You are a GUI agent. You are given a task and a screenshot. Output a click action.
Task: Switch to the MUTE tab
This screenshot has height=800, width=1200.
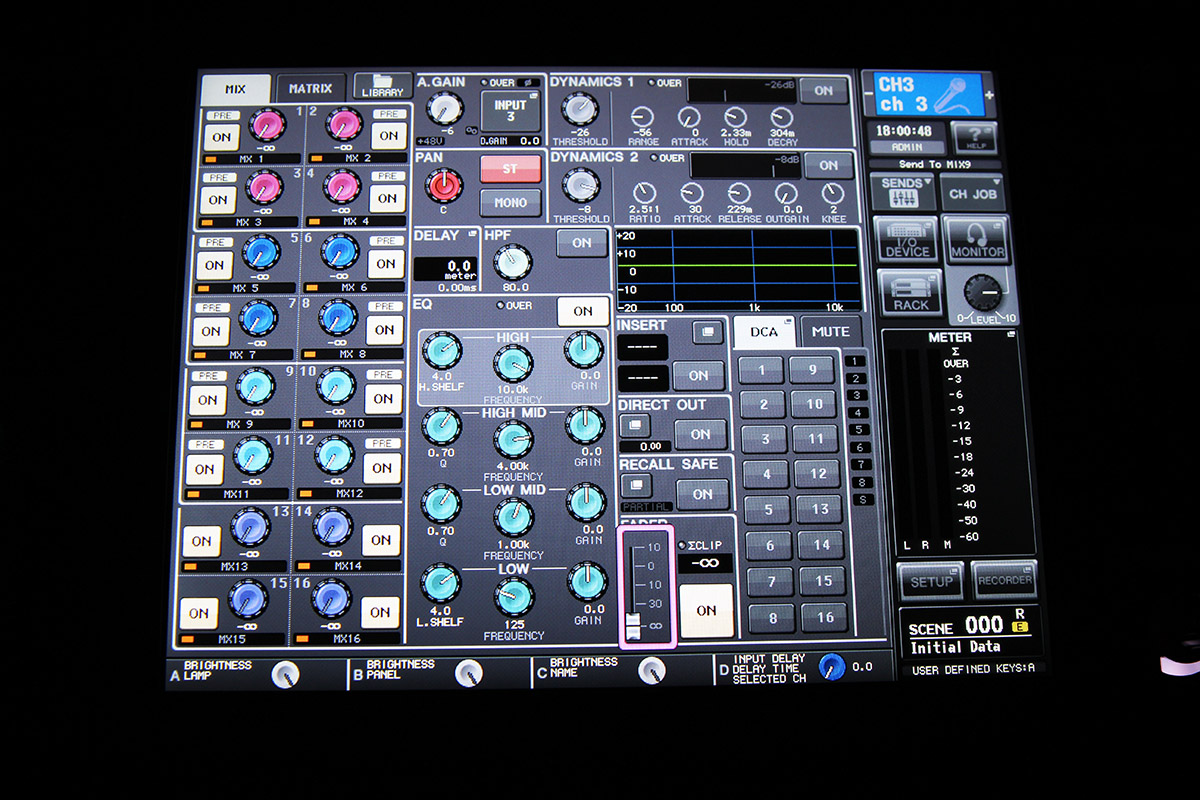coord(830,331)
